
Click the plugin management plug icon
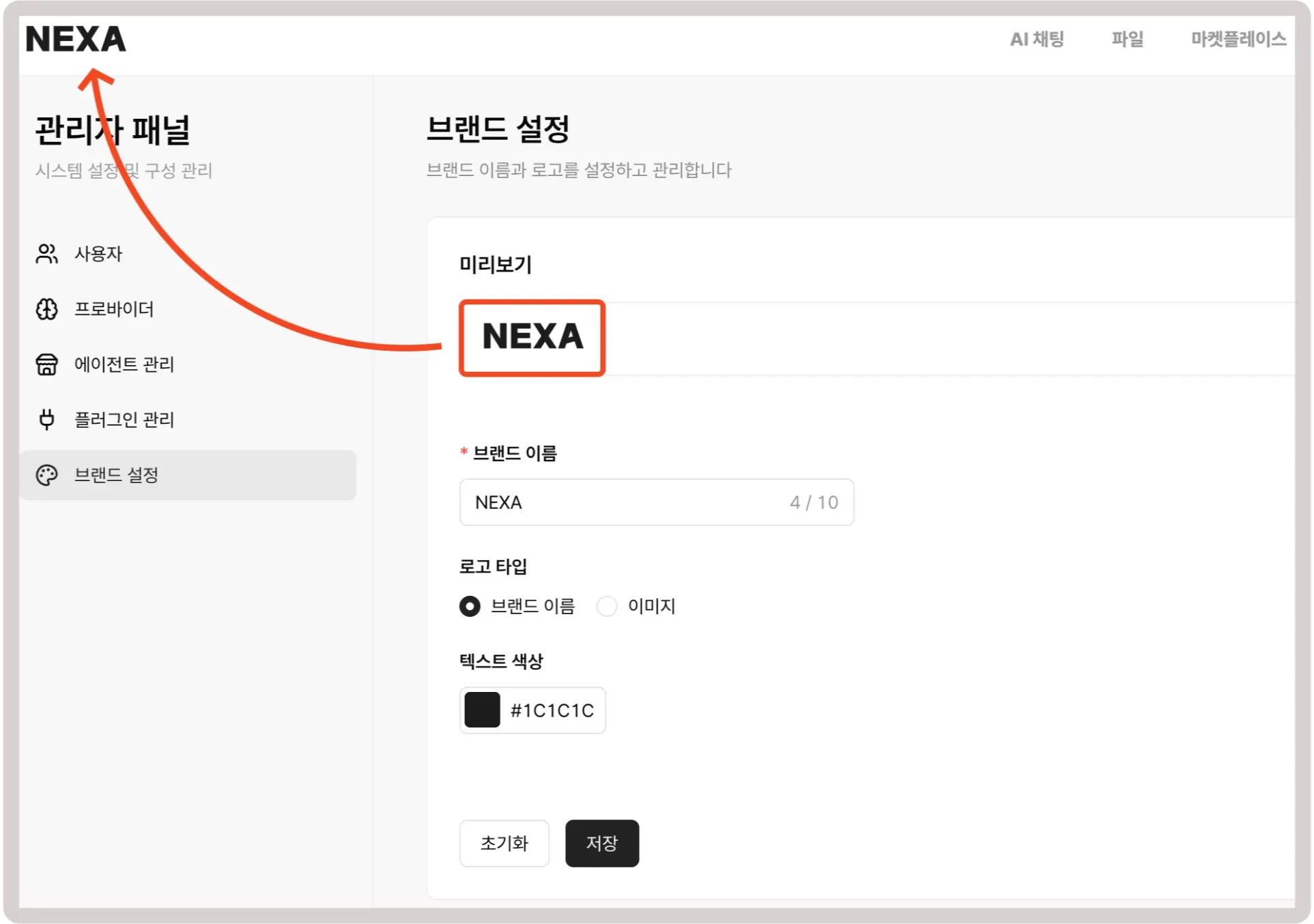point(46,419)
